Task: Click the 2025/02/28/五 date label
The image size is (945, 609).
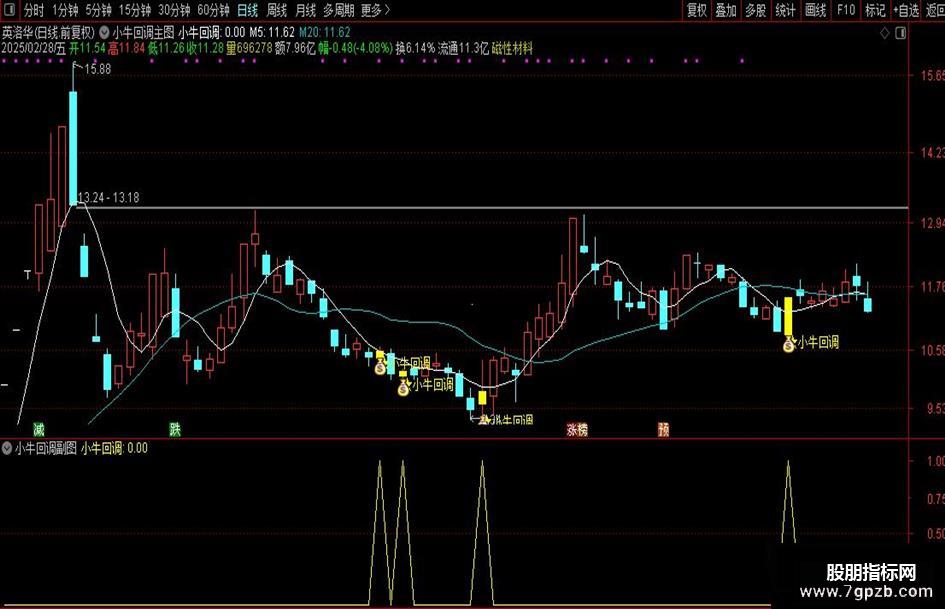Action: [33, 48]
